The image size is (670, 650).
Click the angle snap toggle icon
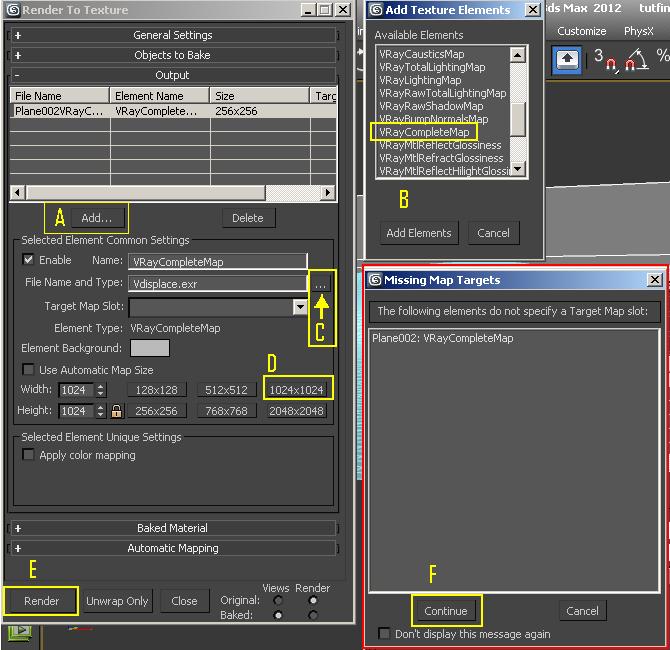click(x=638, y=59)
